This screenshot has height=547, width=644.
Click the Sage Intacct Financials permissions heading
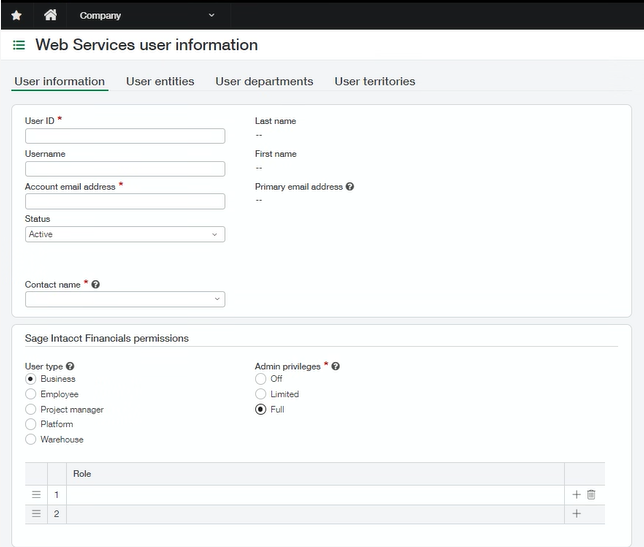pos(107,338)
